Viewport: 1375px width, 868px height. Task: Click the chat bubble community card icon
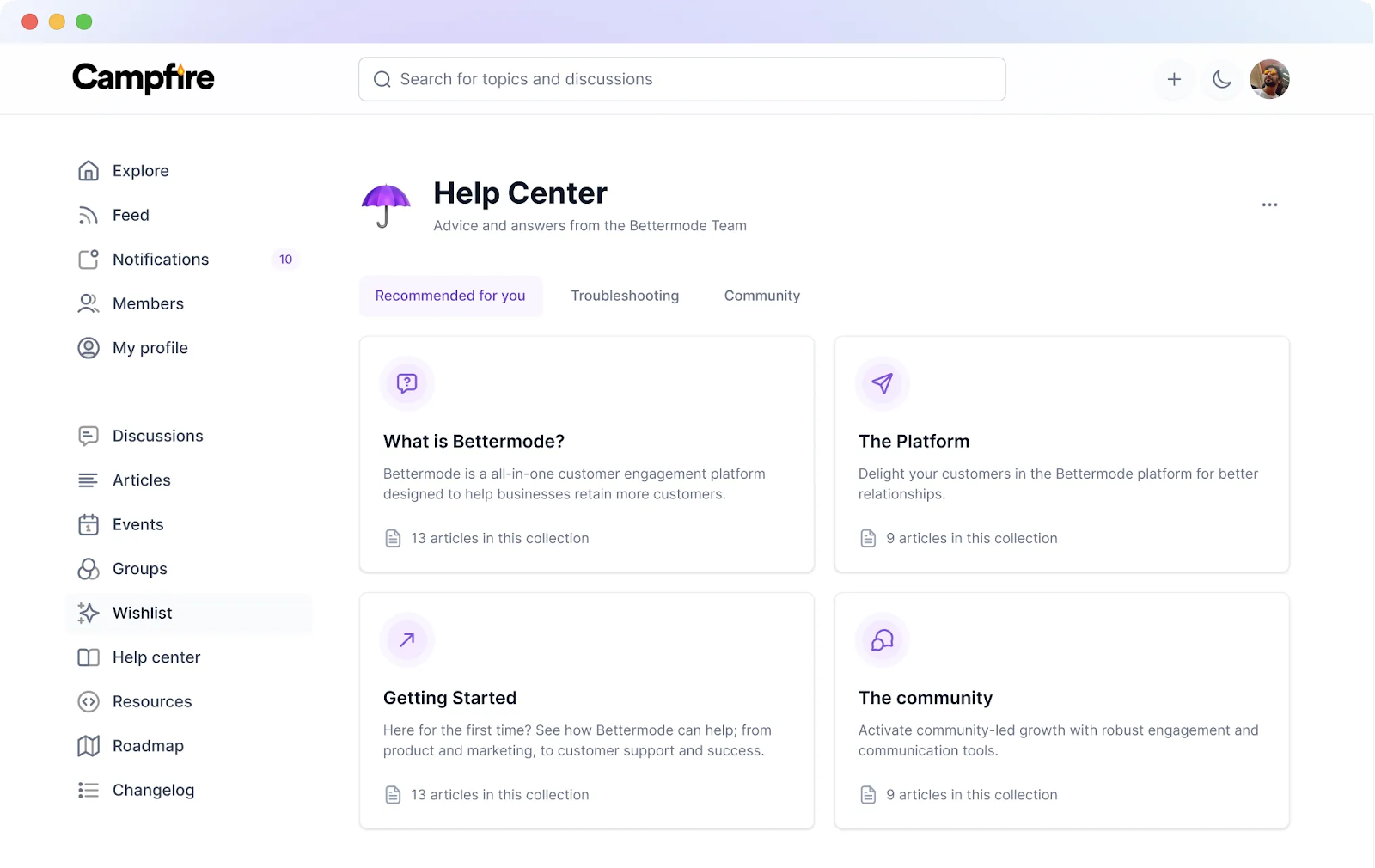(882, 639)
